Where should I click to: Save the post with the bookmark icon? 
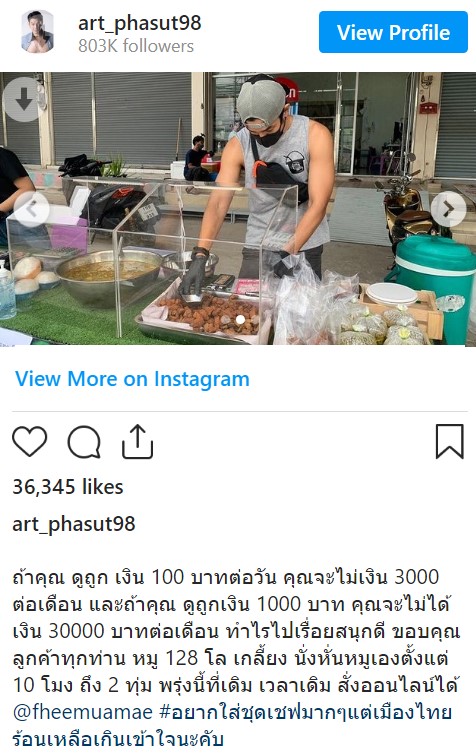450,441
